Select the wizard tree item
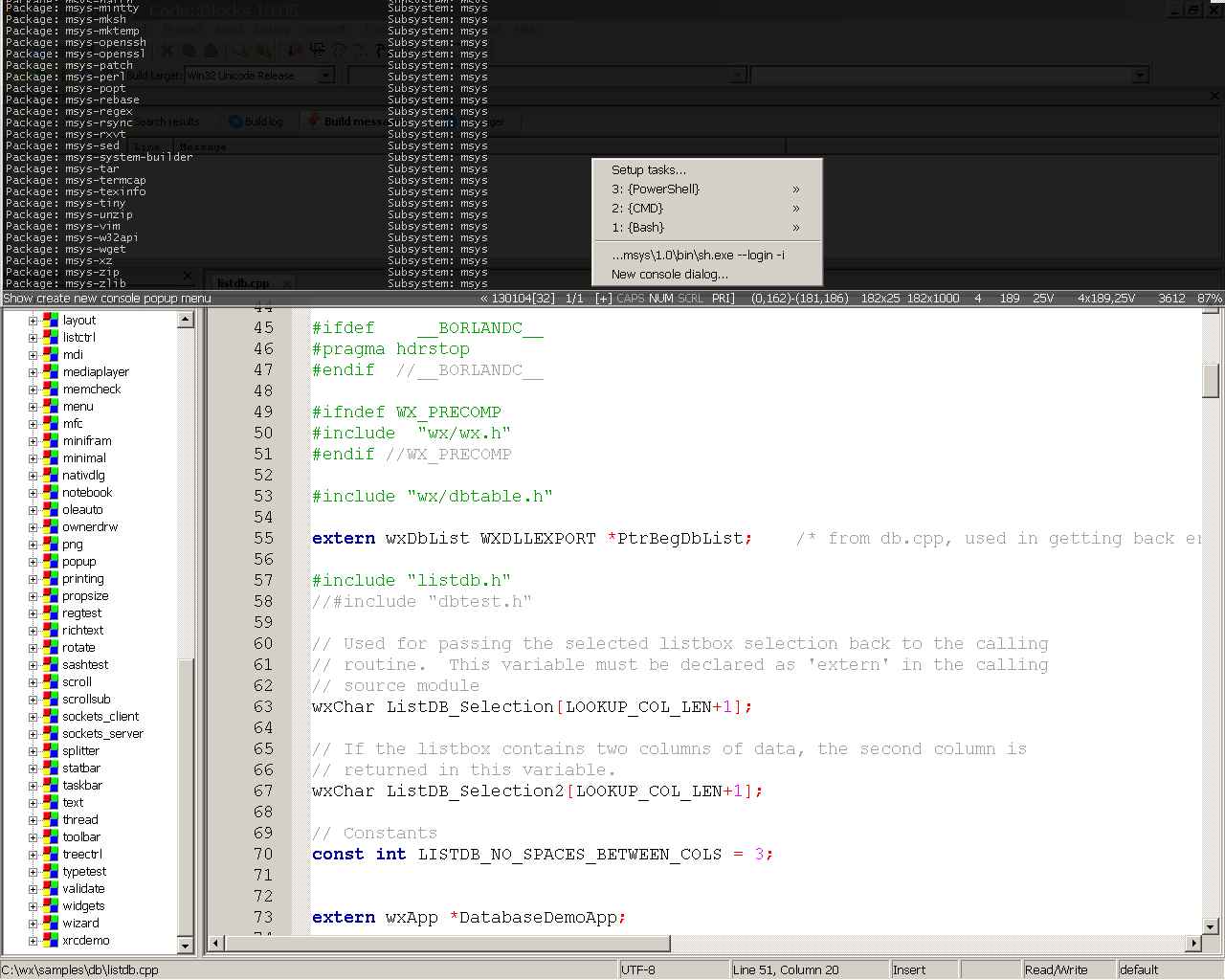1225x980 pixels. coord(81,923)
